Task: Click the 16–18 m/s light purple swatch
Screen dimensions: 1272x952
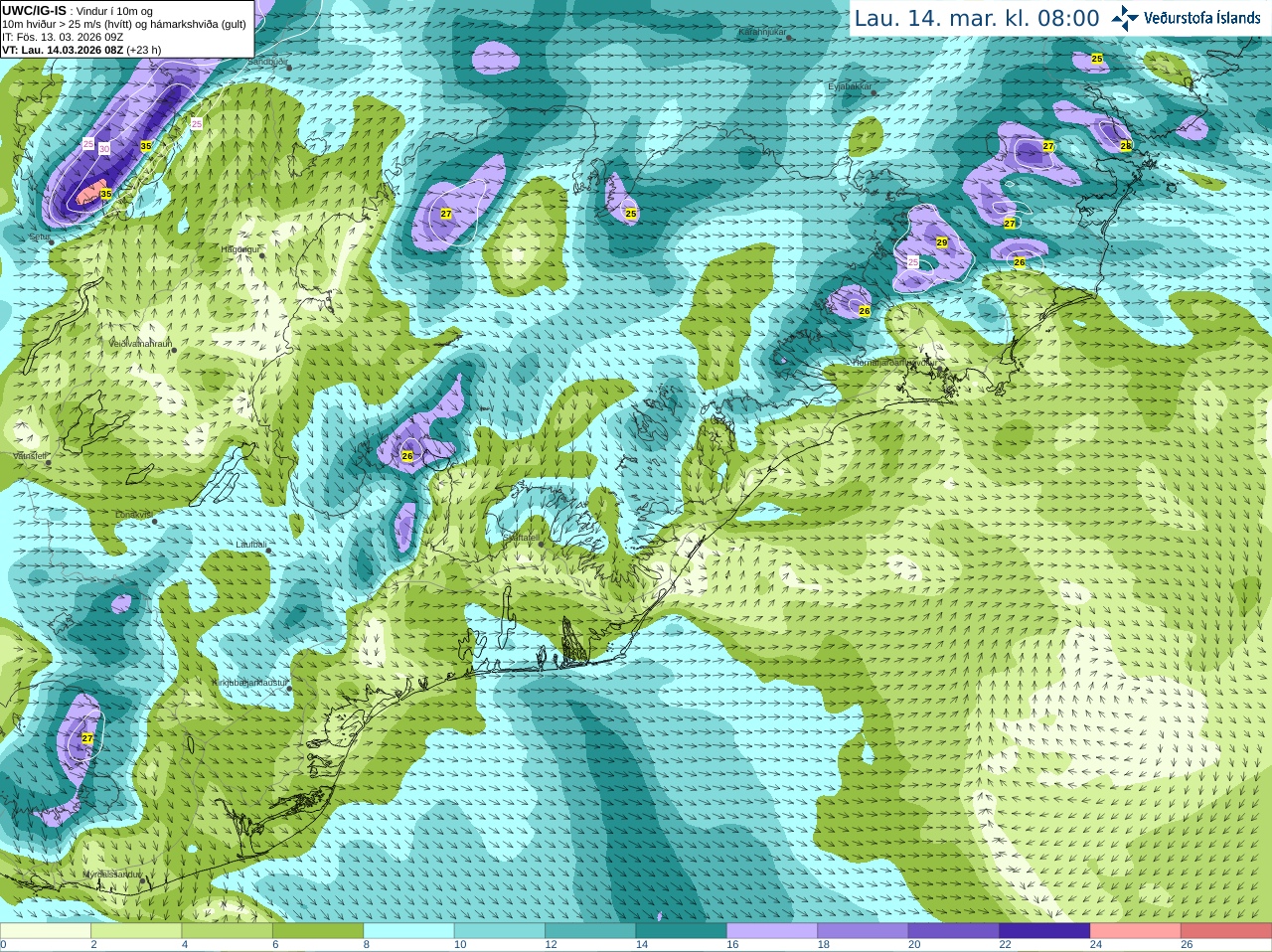Action: tap(772, 931)
